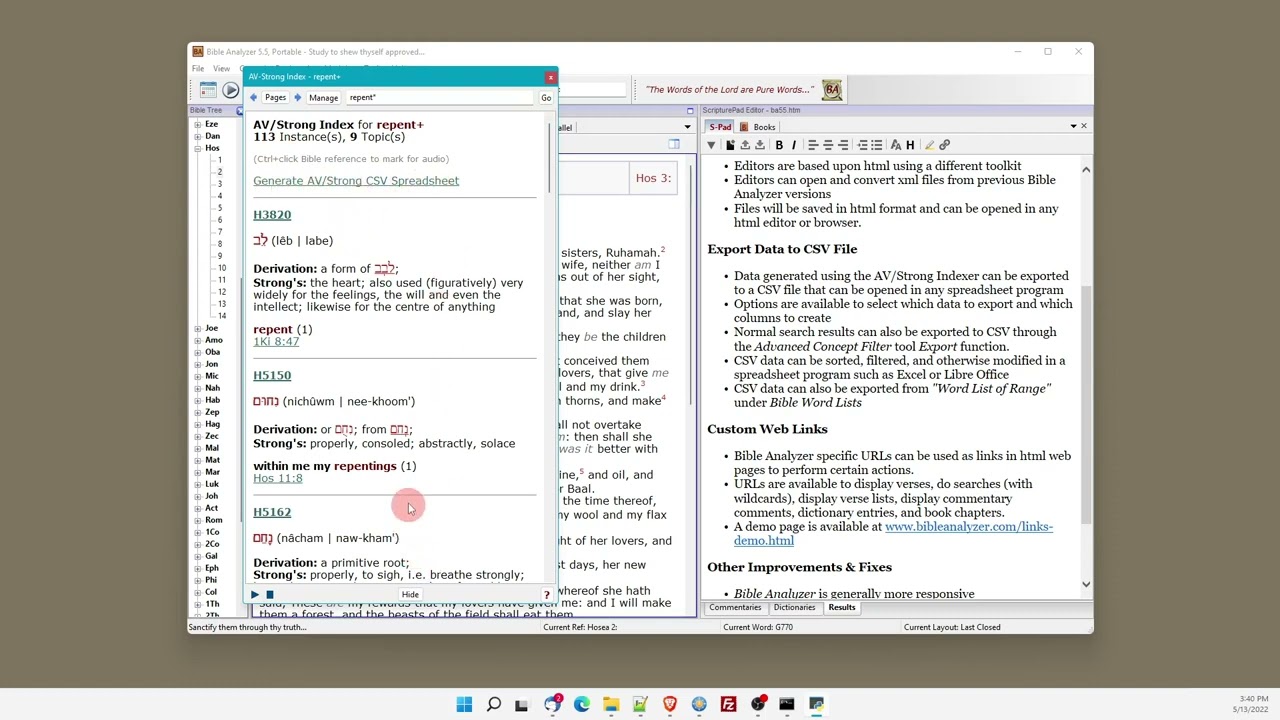This screenshot has height=720, width=1280.
Task: Click the round play icon in main toolbar
Action: point(230,90)
